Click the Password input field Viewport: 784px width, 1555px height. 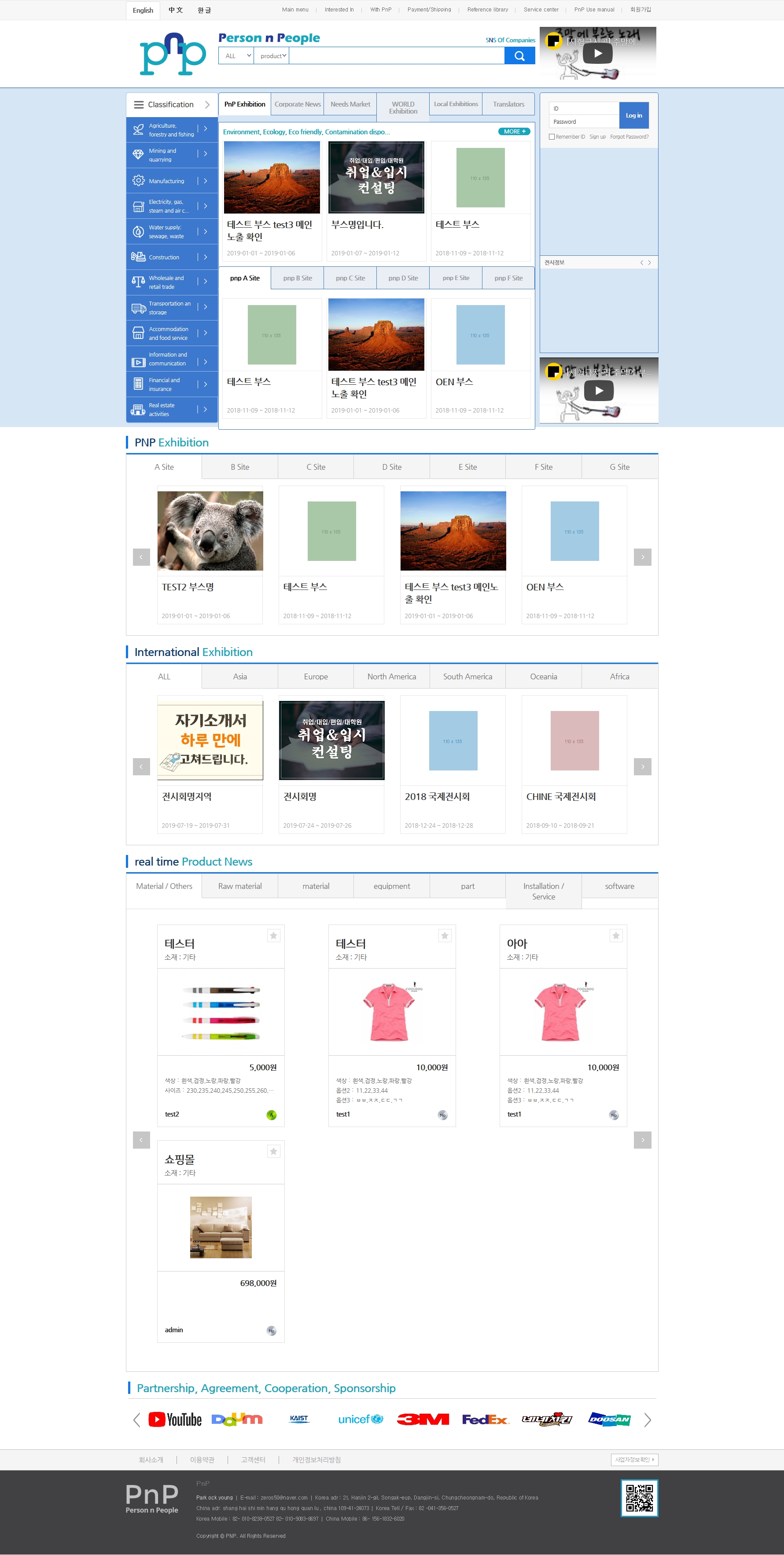click(x=584, y=122)
